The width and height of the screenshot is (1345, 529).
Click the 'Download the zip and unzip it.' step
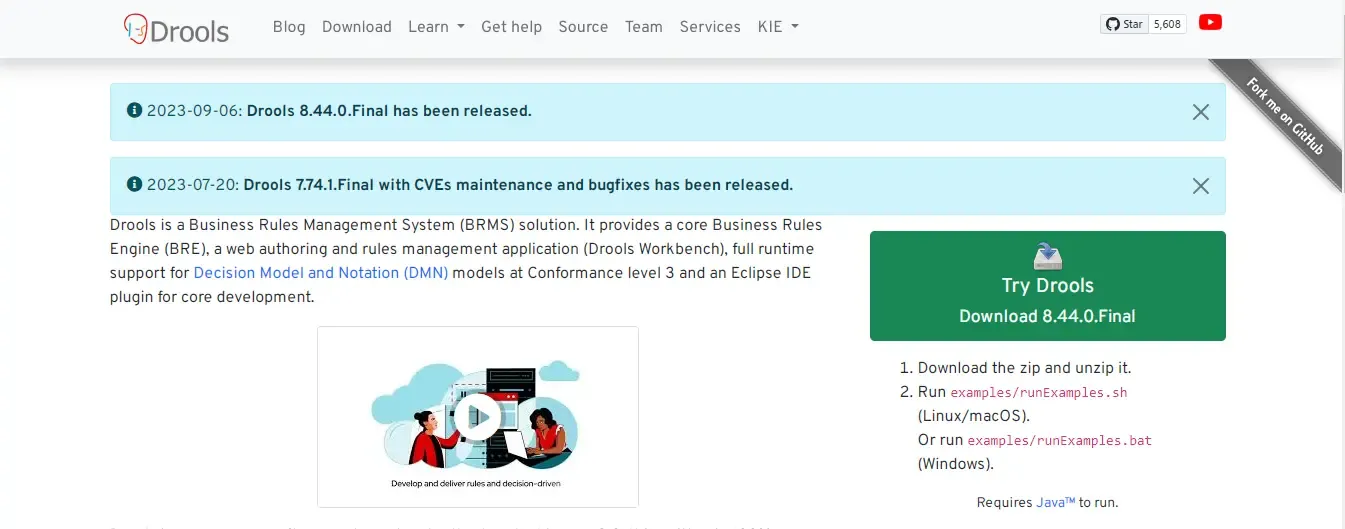1025,368
